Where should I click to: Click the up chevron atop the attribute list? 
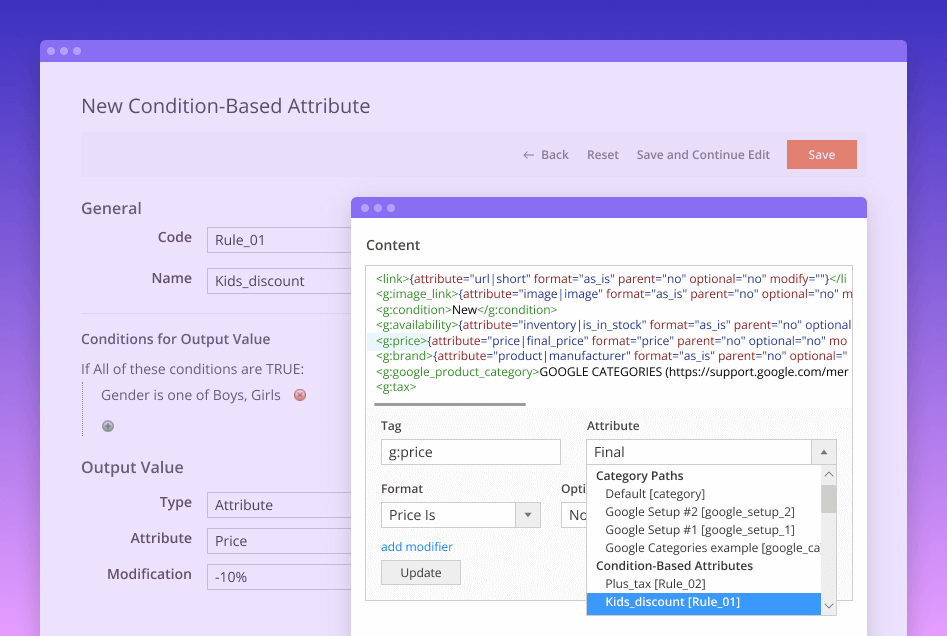[828, 474]
